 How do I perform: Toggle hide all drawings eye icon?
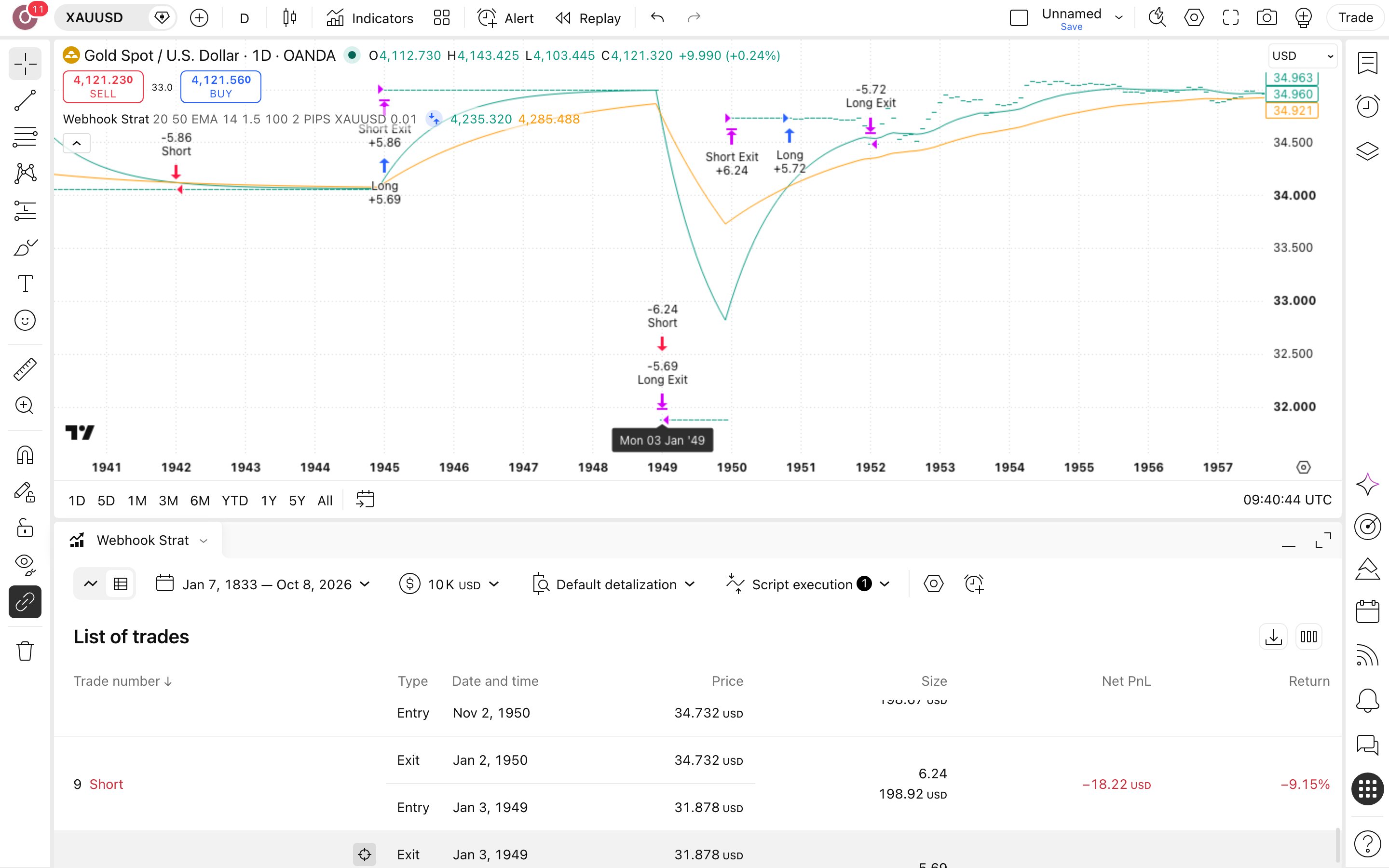25,564
